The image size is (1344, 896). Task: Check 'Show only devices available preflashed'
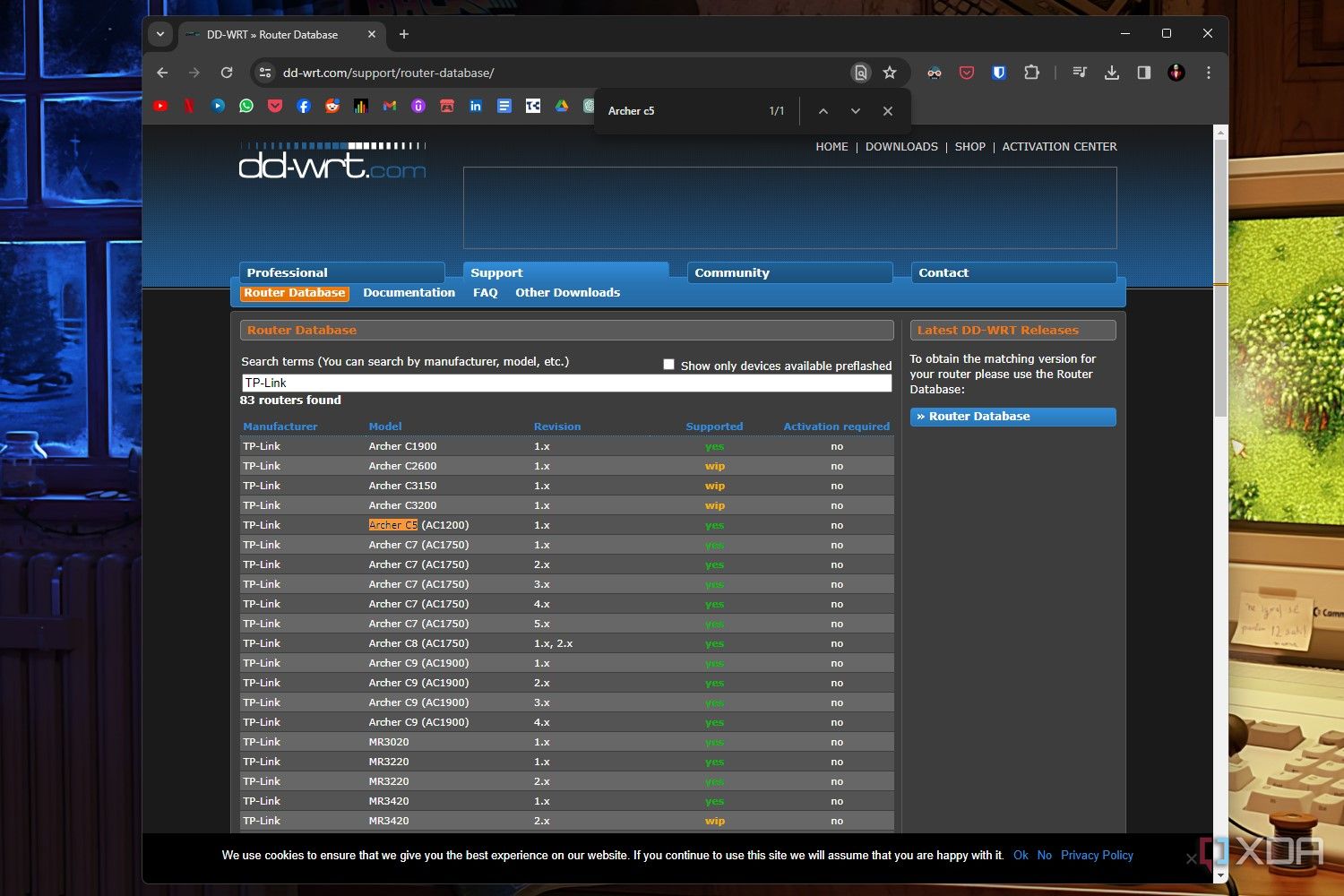[668, 364]
